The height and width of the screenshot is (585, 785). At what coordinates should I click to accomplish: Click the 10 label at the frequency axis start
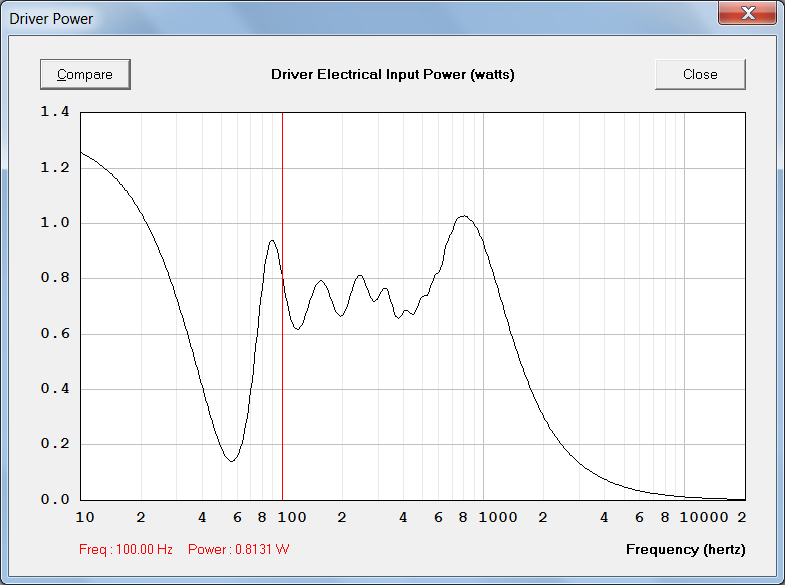tap(85, 517)
